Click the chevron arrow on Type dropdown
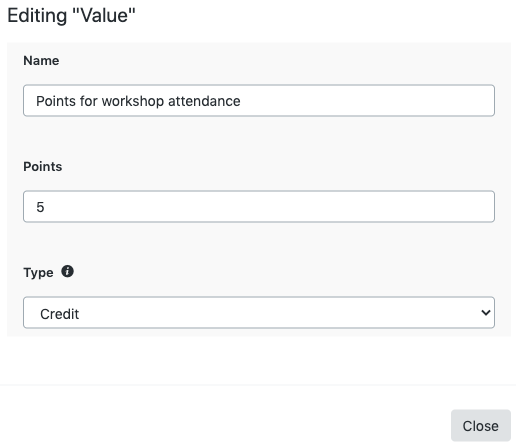The height and width of the screenshot is (447, 516). tap(486, 313)
